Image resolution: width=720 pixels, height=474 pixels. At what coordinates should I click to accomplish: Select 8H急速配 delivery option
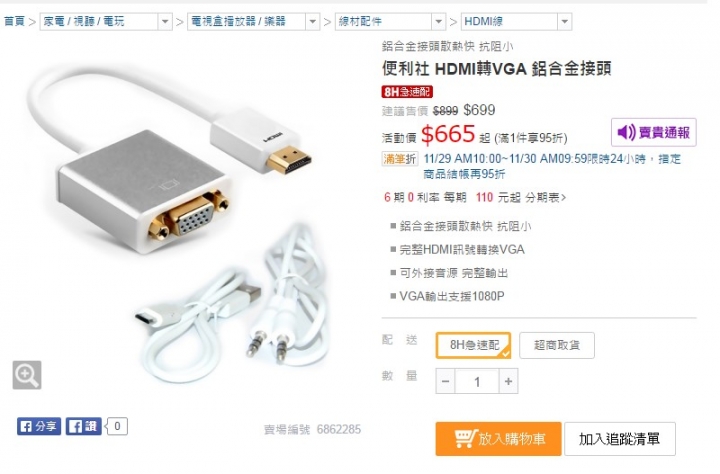pyautogui.click(x=473, y=345)
